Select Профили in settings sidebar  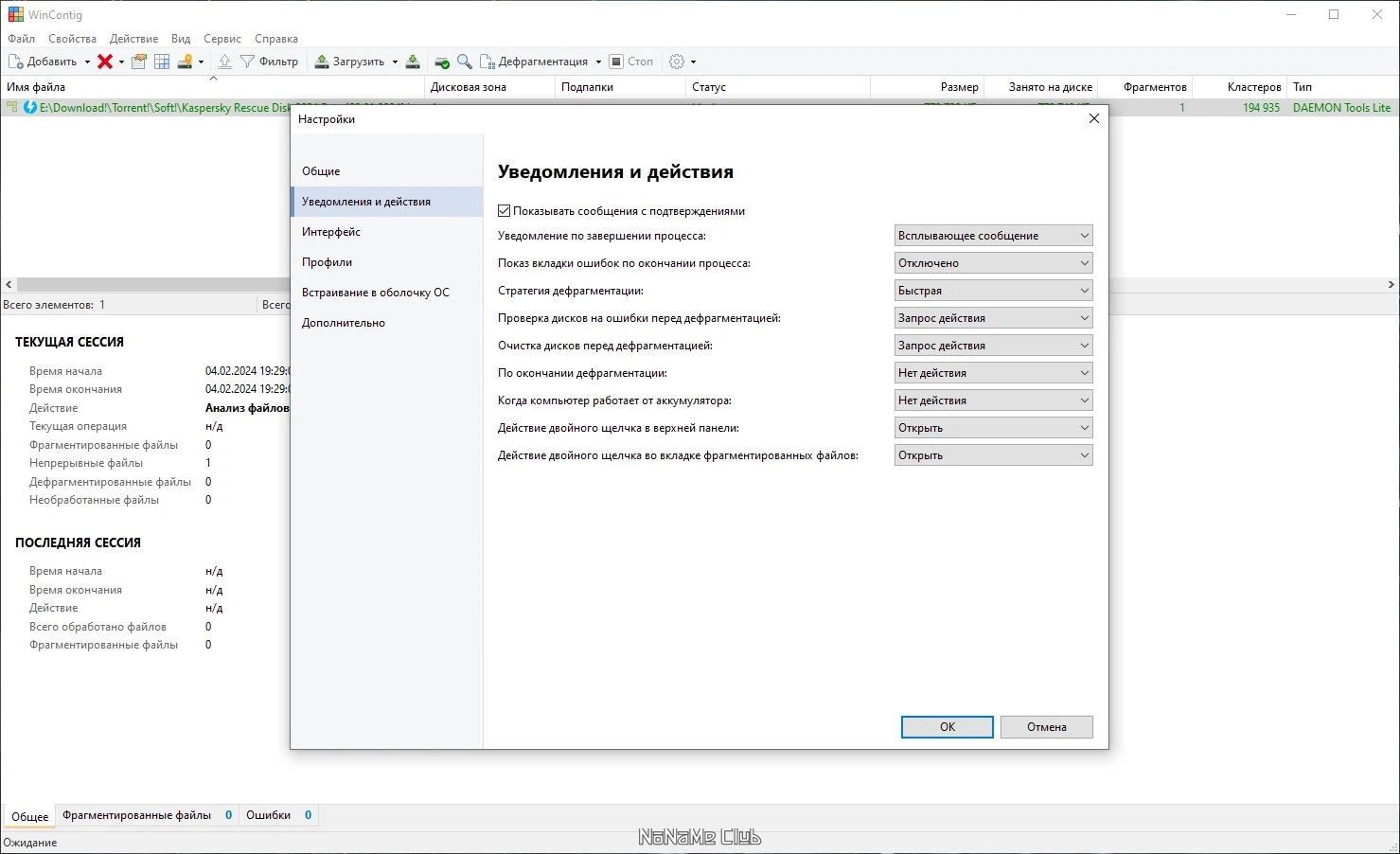point(387,262)
